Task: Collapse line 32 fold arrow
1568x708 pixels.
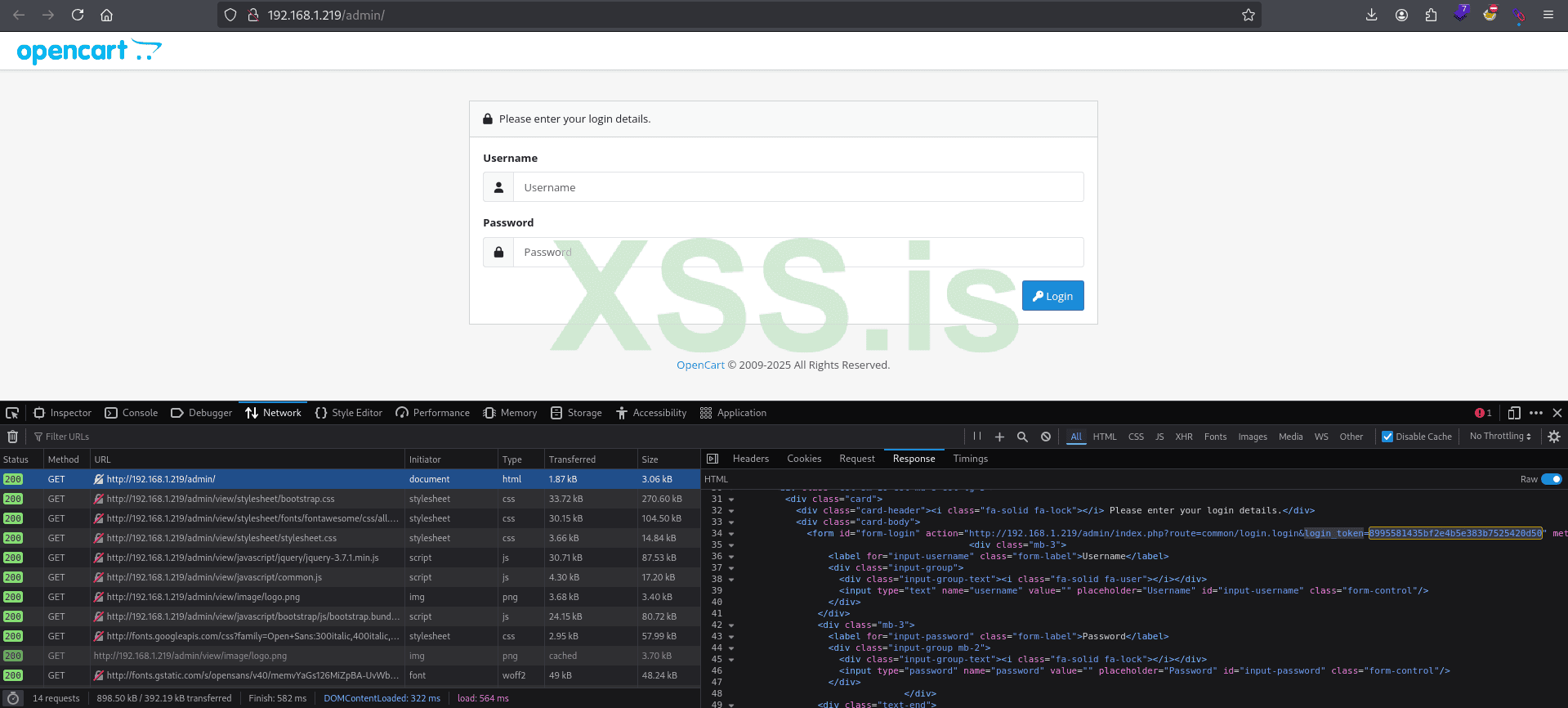Action: [731, 511]
